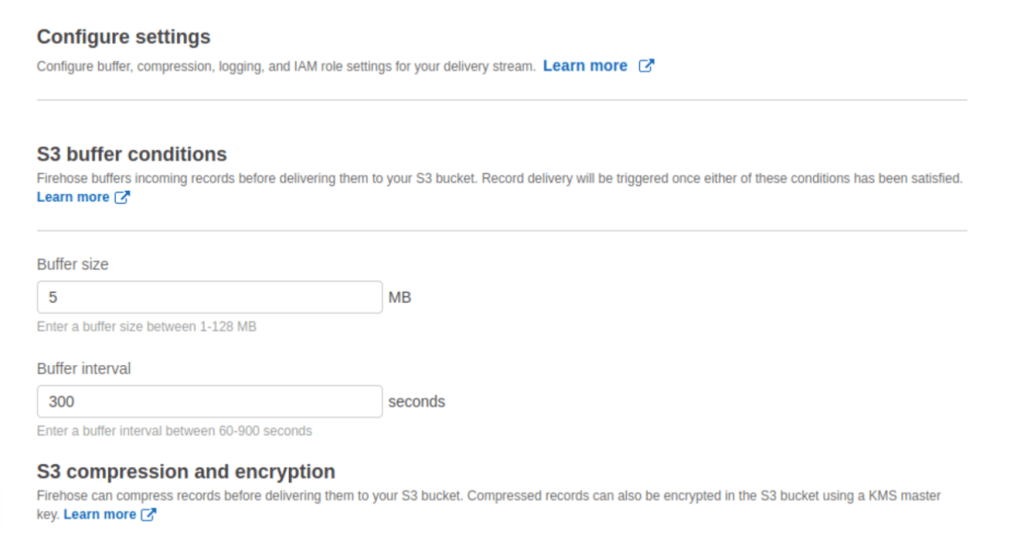Click the seconds unit label
This screenshot has height=542, width=1024.
pyautogui.click(x=417, y=402)
